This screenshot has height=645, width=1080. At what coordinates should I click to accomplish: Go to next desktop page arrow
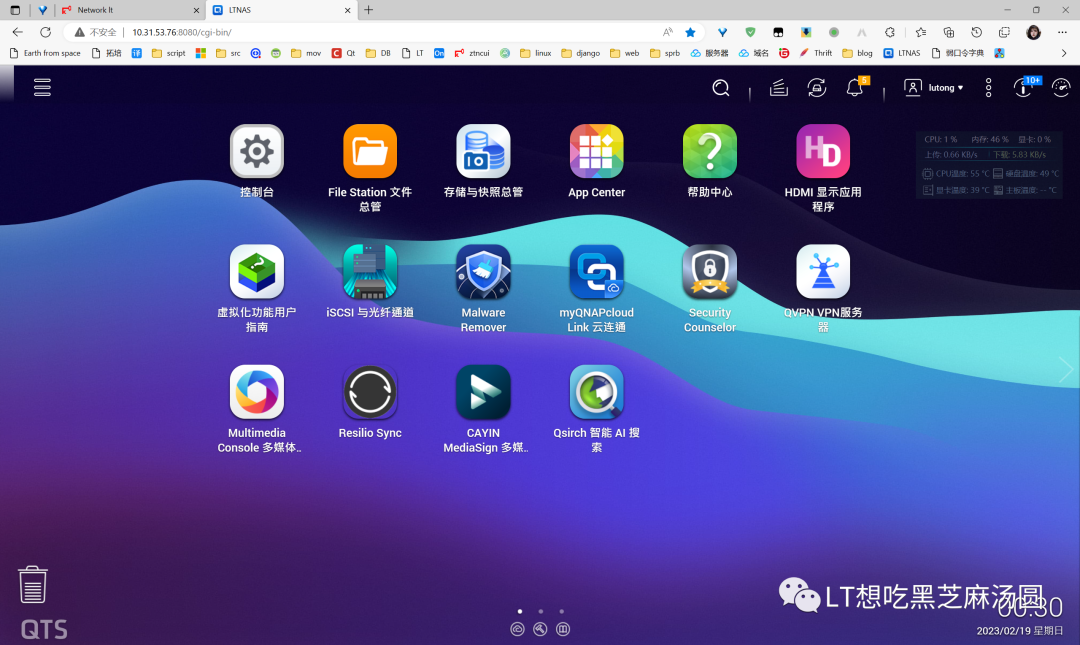pos(1066,370)
